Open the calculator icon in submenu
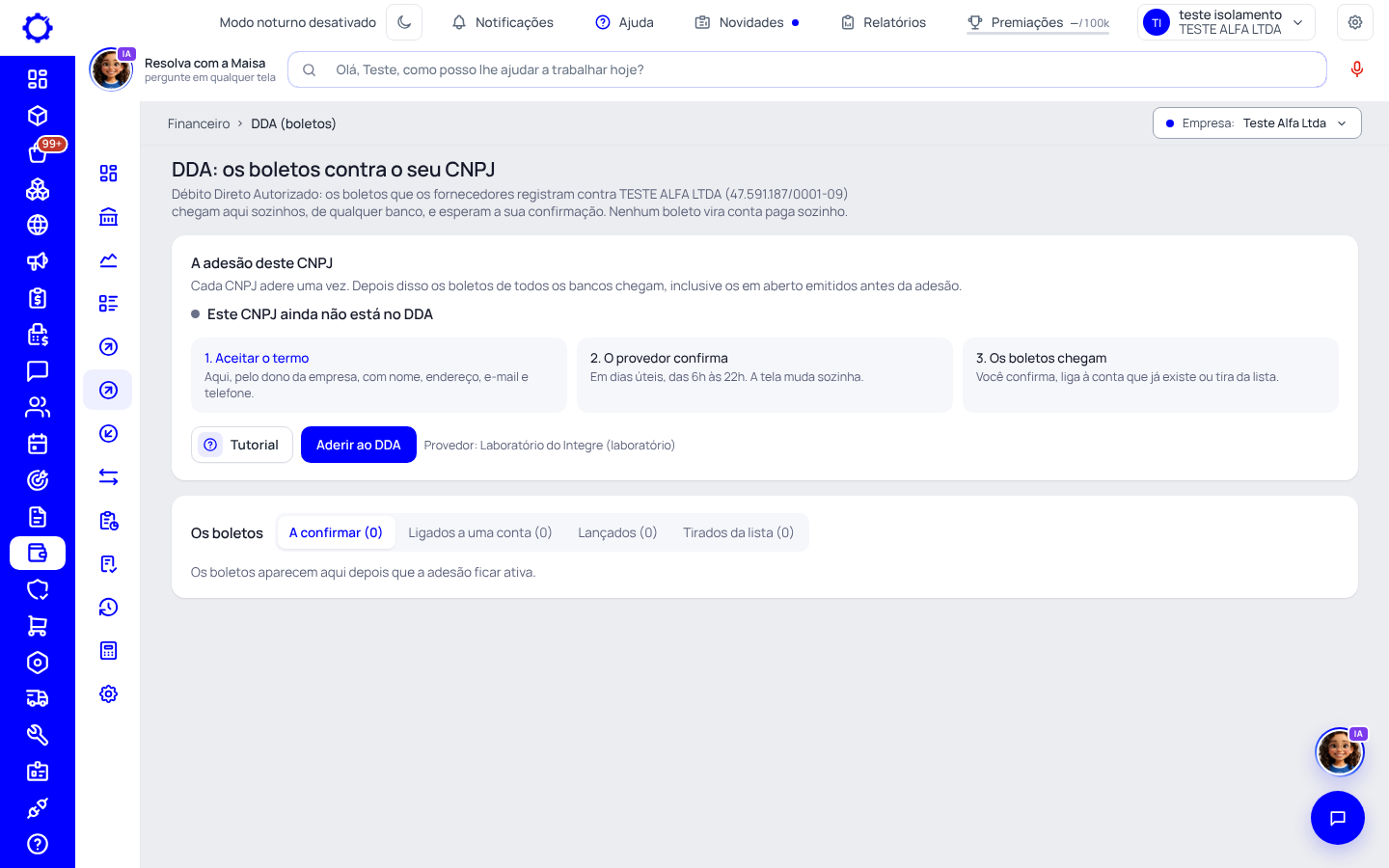This screenshot has width=1389, height=868. point(108,651)
